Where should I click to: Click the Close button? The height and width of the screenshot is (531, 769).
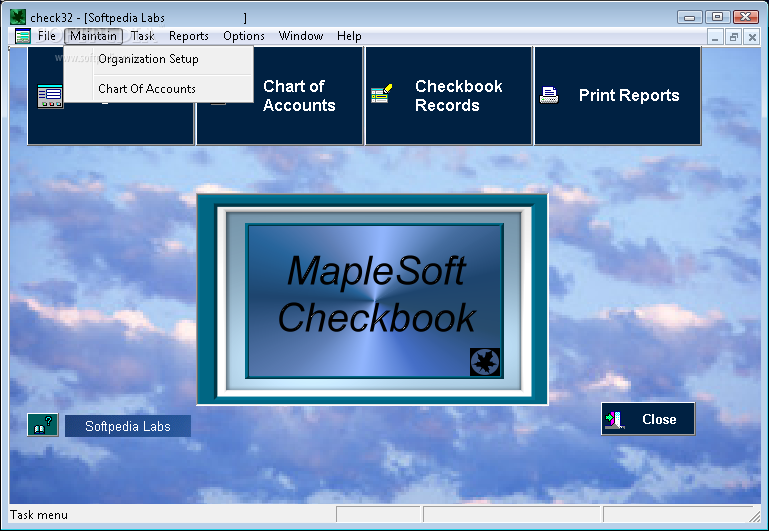pyautogui.click(x=648, y=419)
